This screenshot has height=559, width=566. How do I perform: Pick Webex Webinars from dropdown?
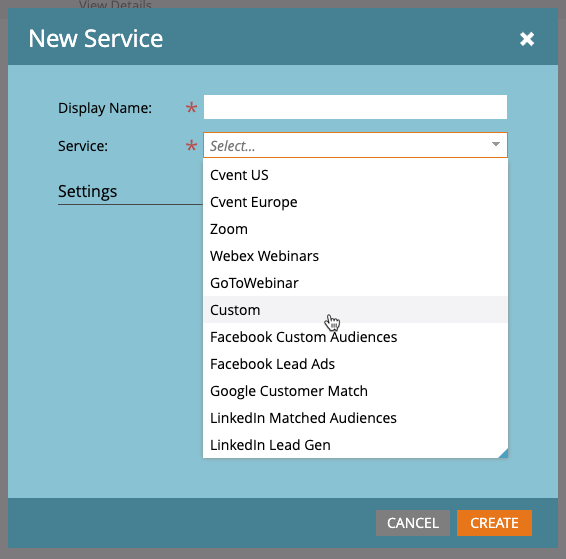click(x=355, y=256)
